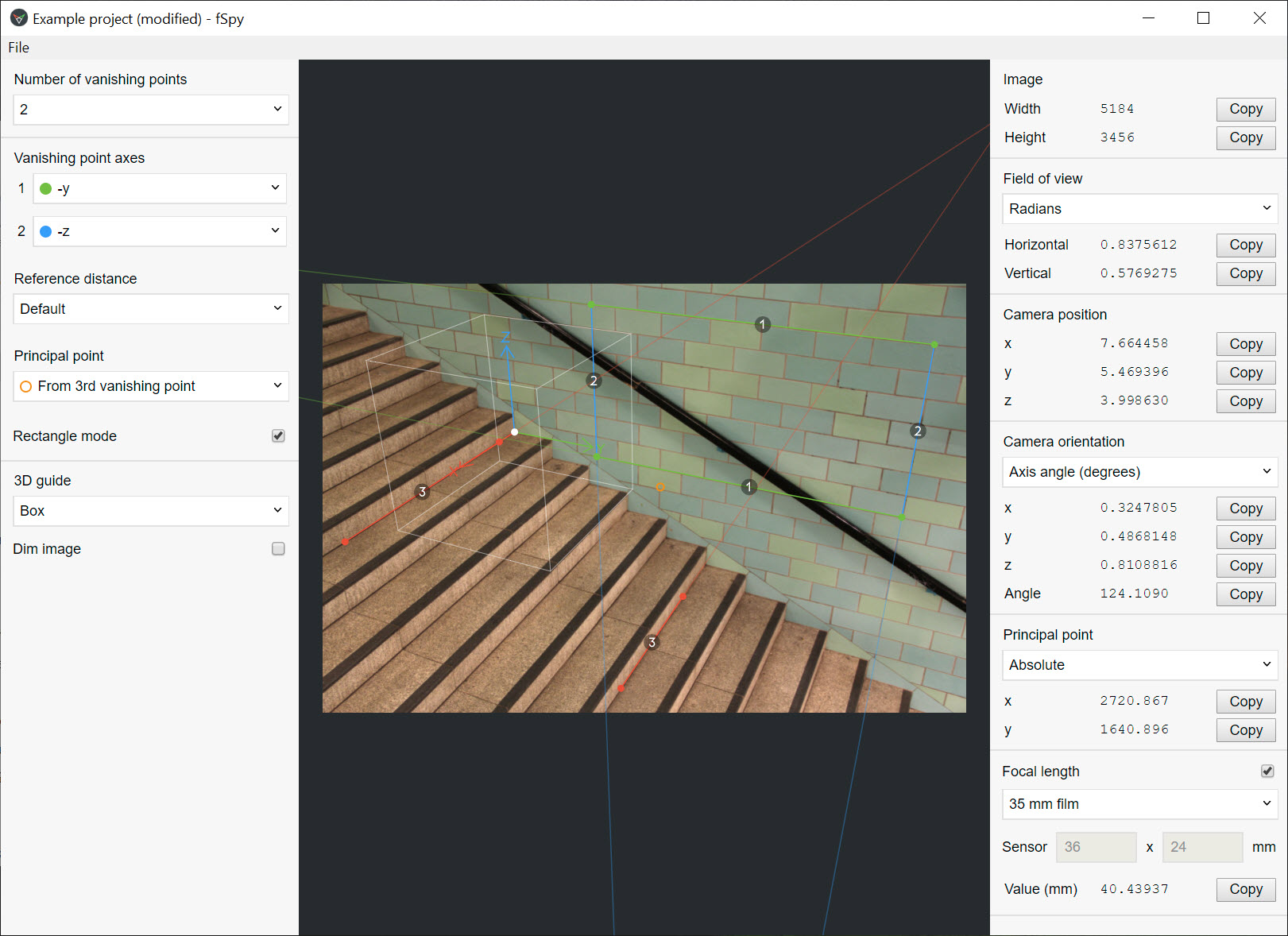Select marker 2 on the right blue line
The height and width of the screenshot is (936, 1288).
click(x=918, y=431)
